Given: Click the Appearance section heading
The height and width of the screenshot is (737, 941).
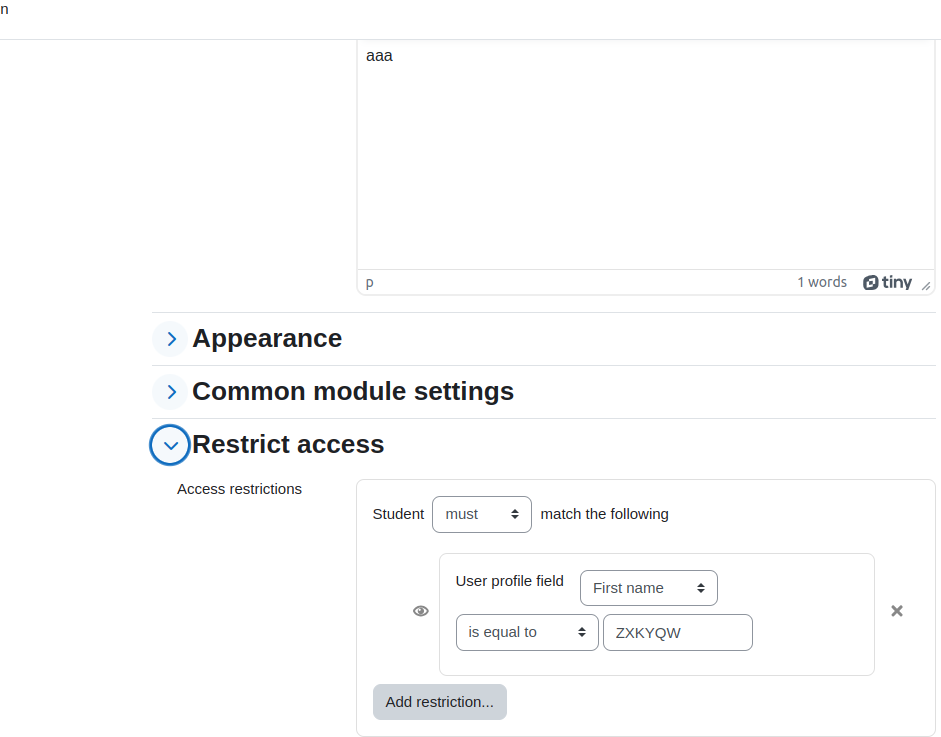Looking at the screenshot, I should pyautogui.click(x=267, y=338).
